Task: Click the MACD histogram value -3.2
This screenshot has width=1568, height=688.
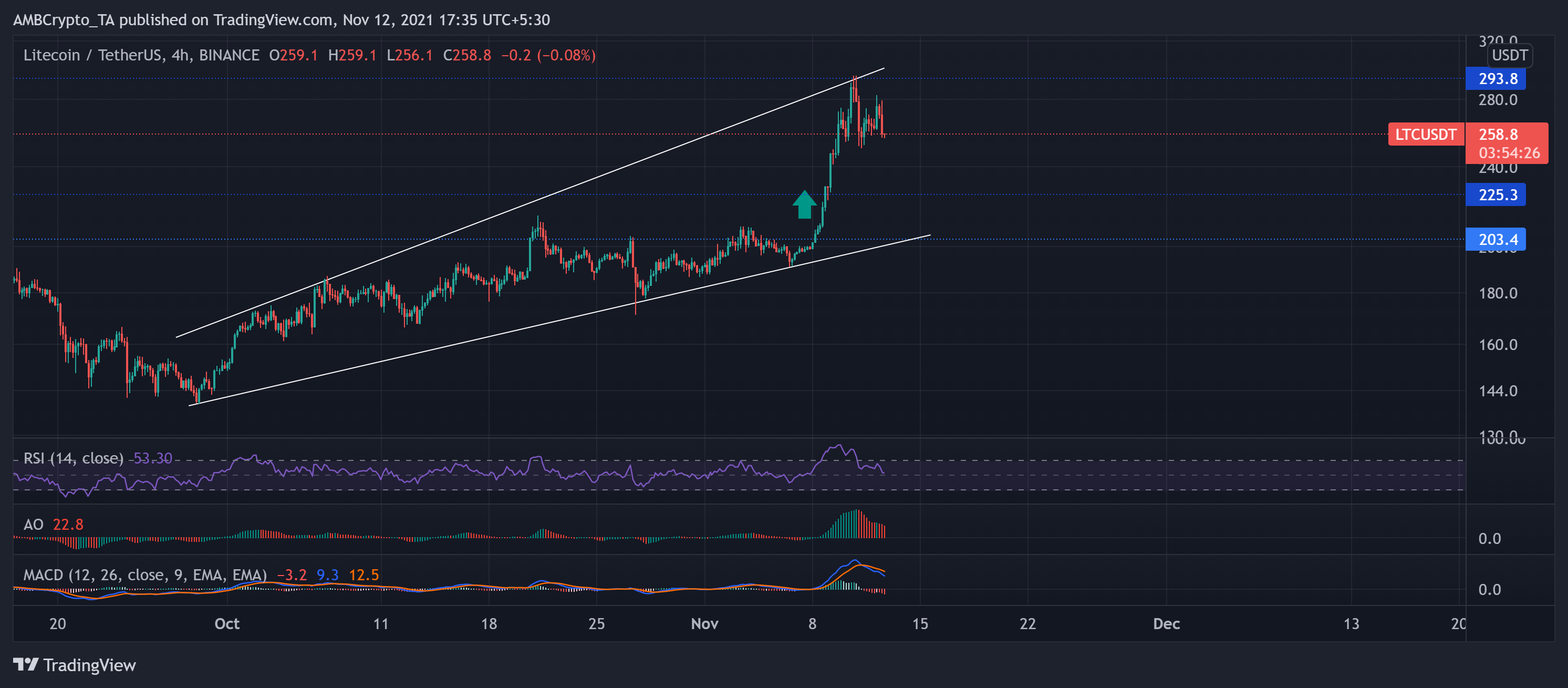Action: 292,575
